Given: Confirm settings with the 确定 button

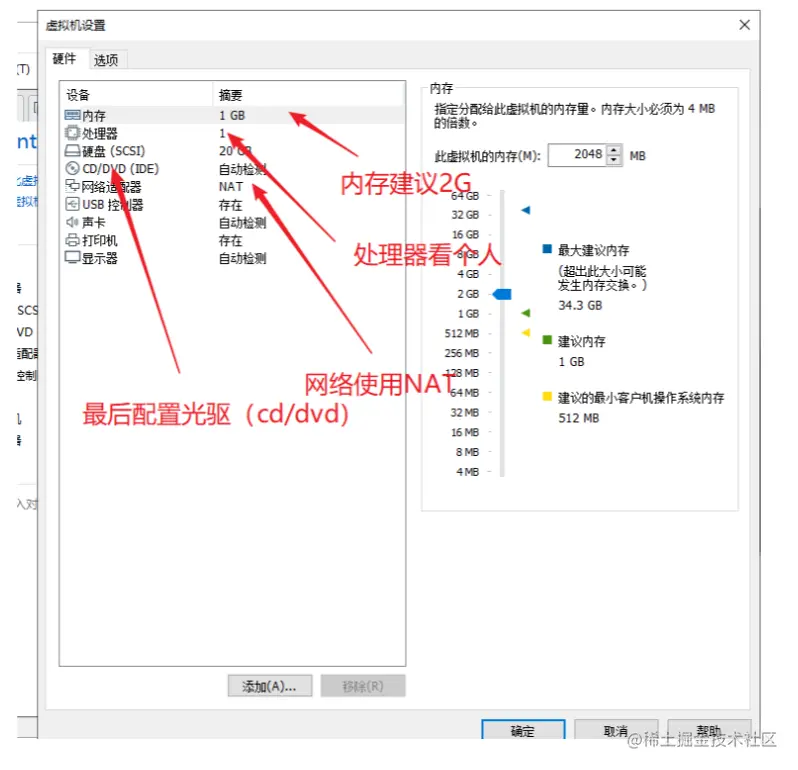Looking at the screenshot, I should 523,731.
